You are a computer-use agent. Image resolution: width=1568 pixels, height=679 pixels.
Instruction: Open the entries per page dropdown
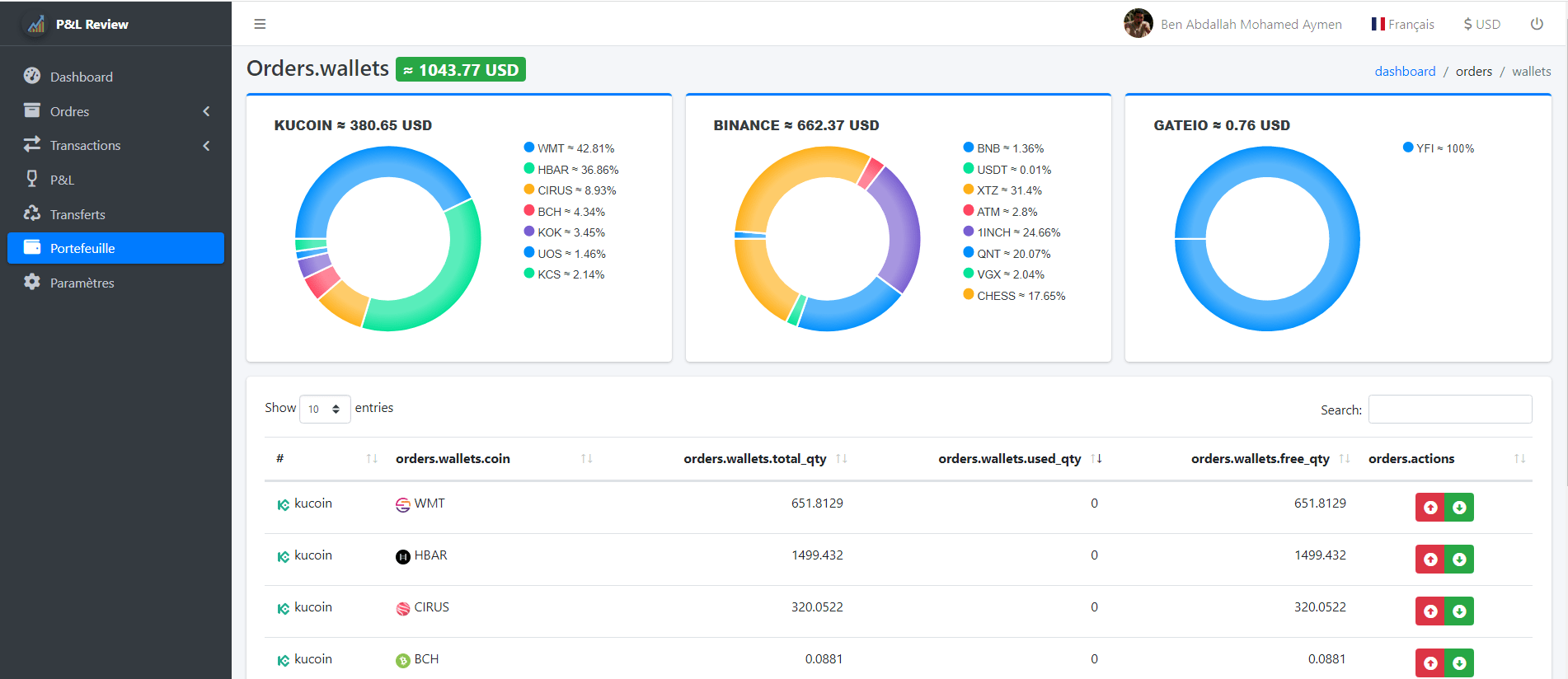click(x=325, y=409)
